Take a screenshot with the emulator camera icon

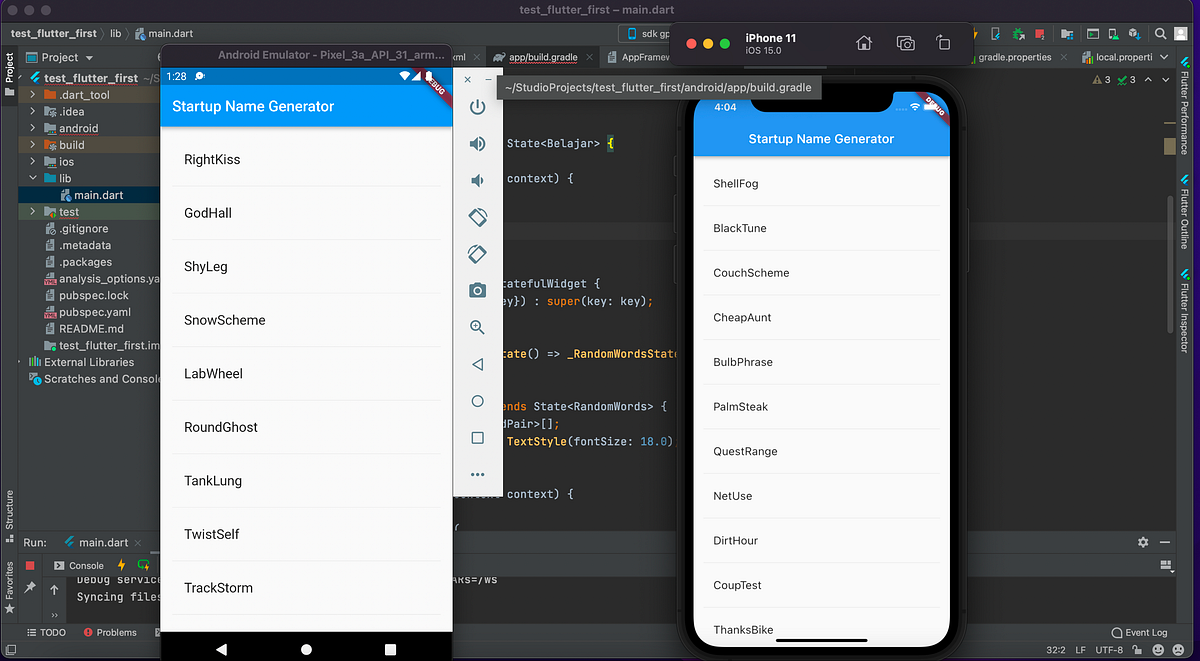[477, 290]
